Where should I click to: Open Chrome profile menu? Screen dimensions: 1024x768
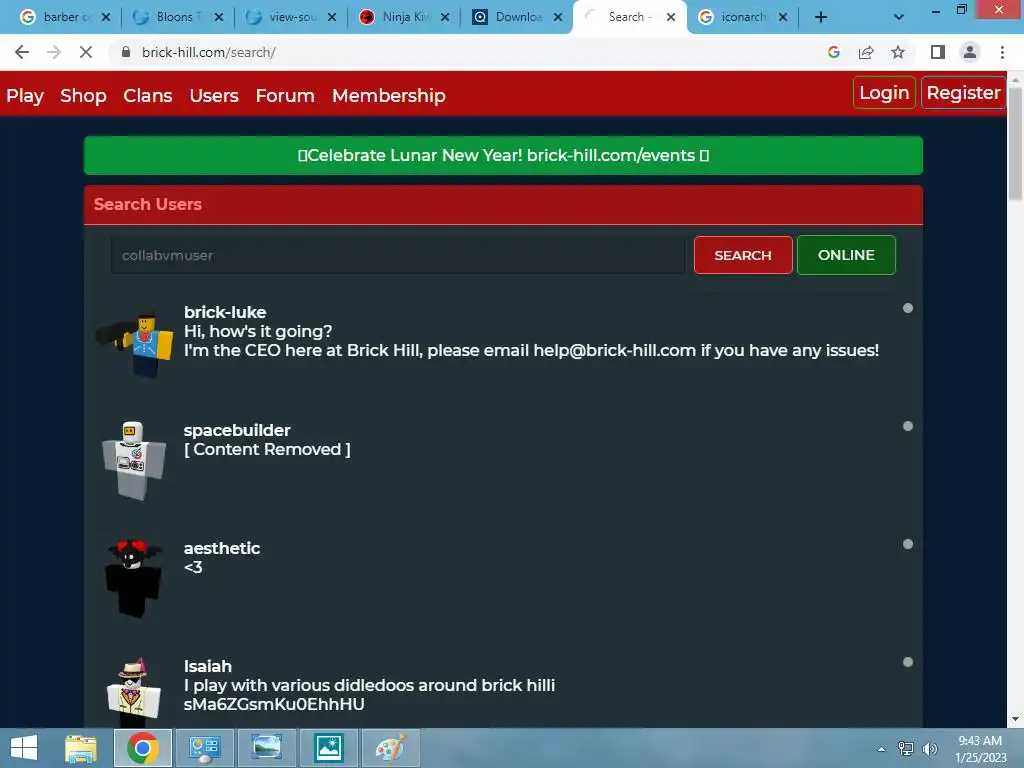pos(970,52)
